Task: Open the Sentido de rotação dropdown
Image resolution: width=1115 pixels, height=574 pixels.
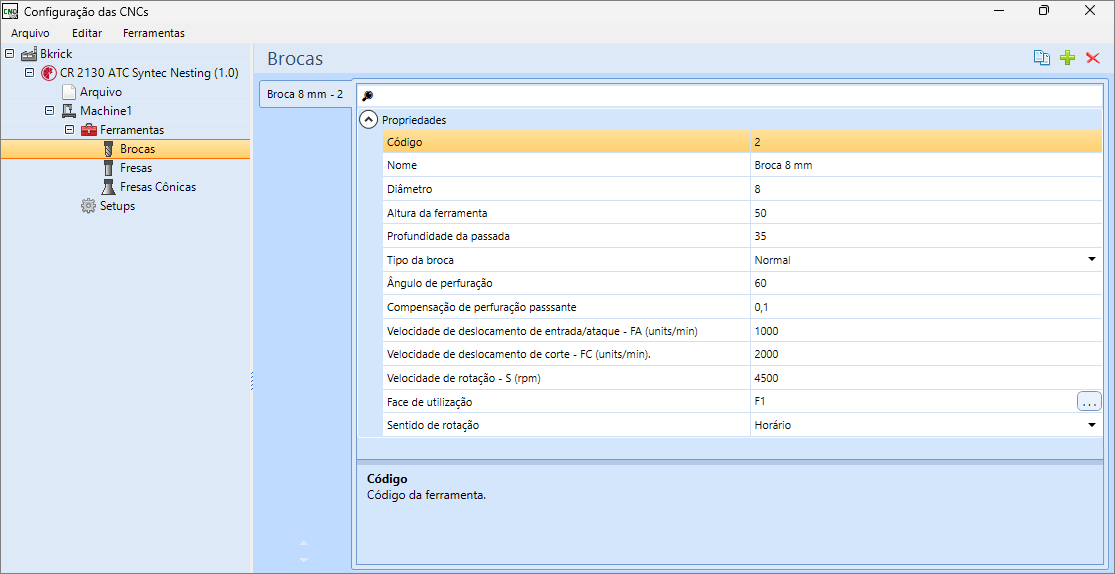Action: pos(1092,425)
